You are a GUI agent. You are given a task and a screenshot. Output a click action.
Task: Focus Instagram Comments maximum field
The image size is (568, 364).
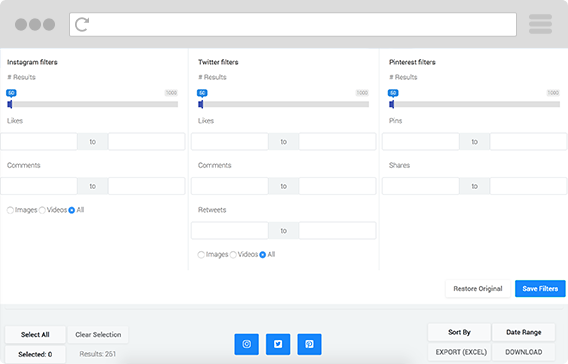click(x=147, y=186)
